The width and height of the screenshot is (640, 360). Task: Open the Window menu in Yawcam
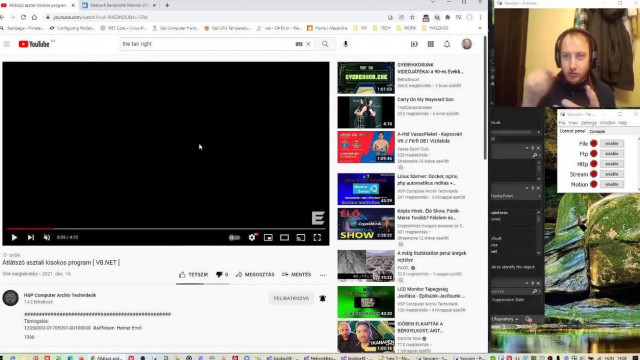click(x=607, y=122)
